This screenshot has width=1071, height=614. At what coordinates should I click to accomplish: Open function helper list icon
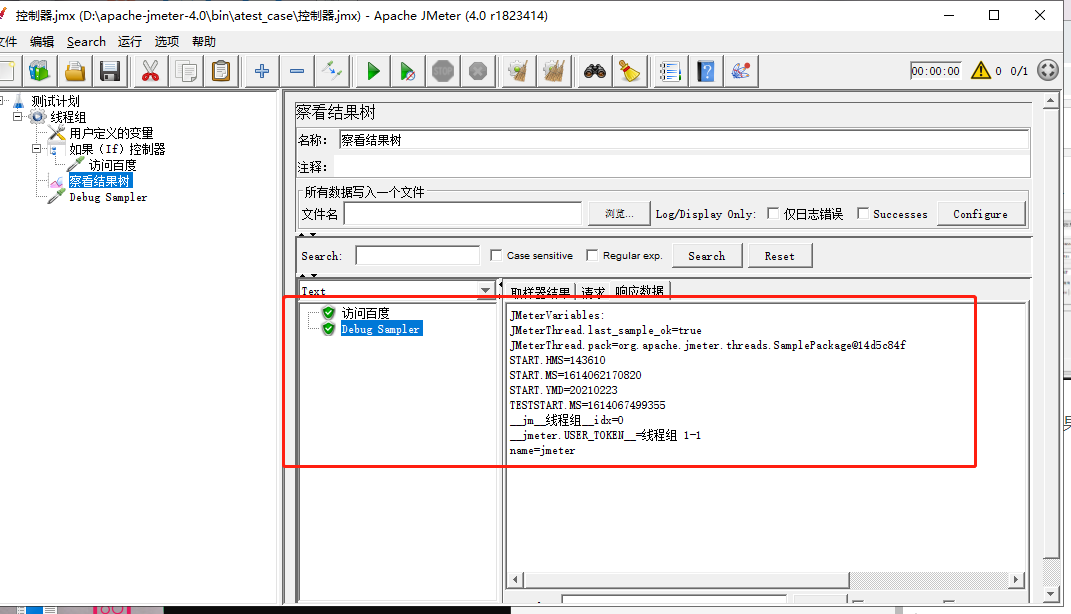(x=670, y=71)
